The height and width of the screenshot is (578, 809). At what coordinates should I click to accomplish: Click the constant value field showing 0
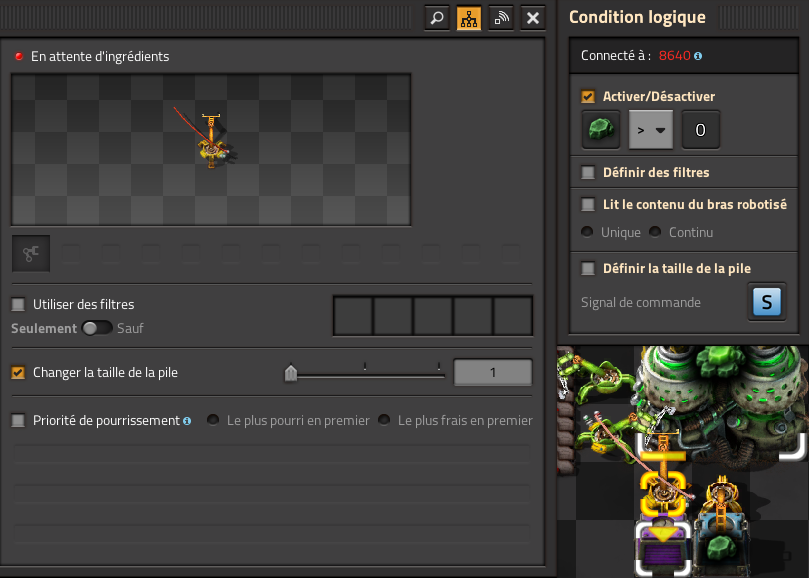pyautogui.click(x=700, y=130)
